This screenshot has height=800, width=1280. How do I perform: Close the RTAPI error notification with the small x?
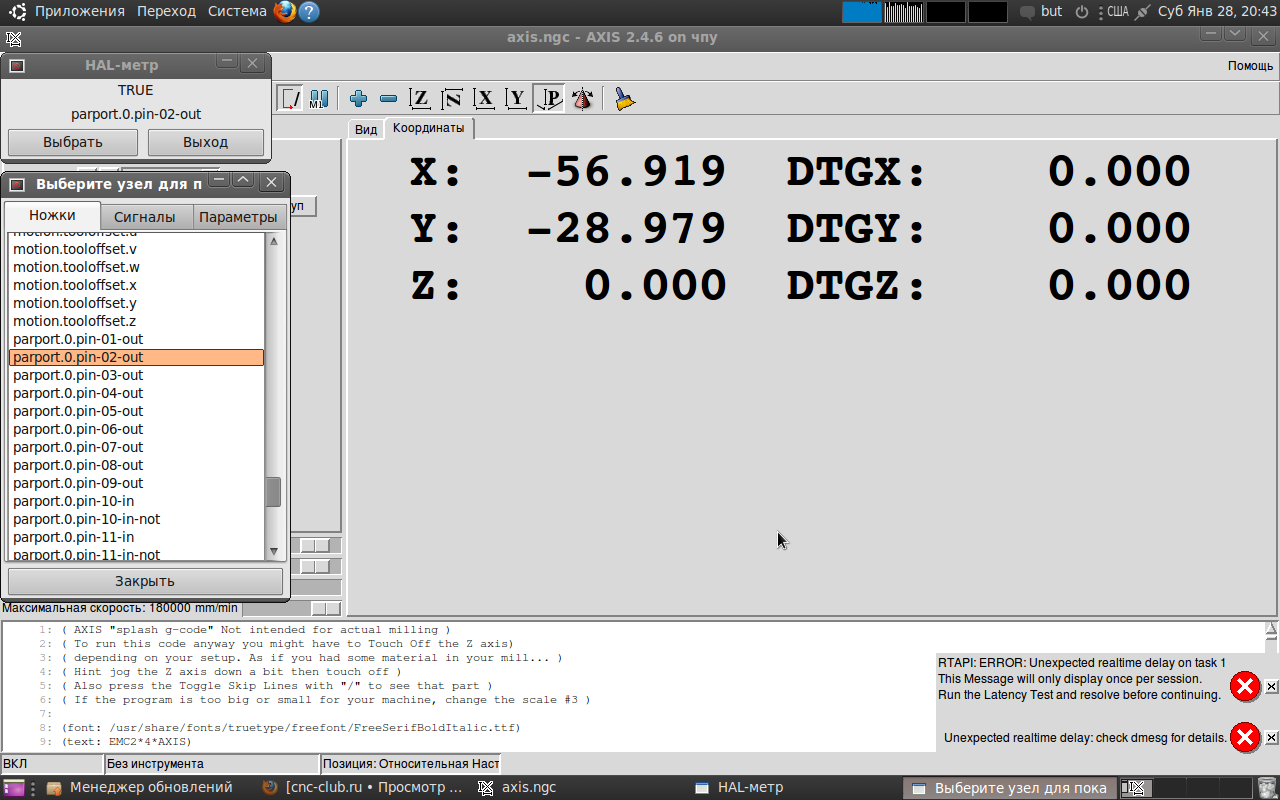pos(1271,686)
